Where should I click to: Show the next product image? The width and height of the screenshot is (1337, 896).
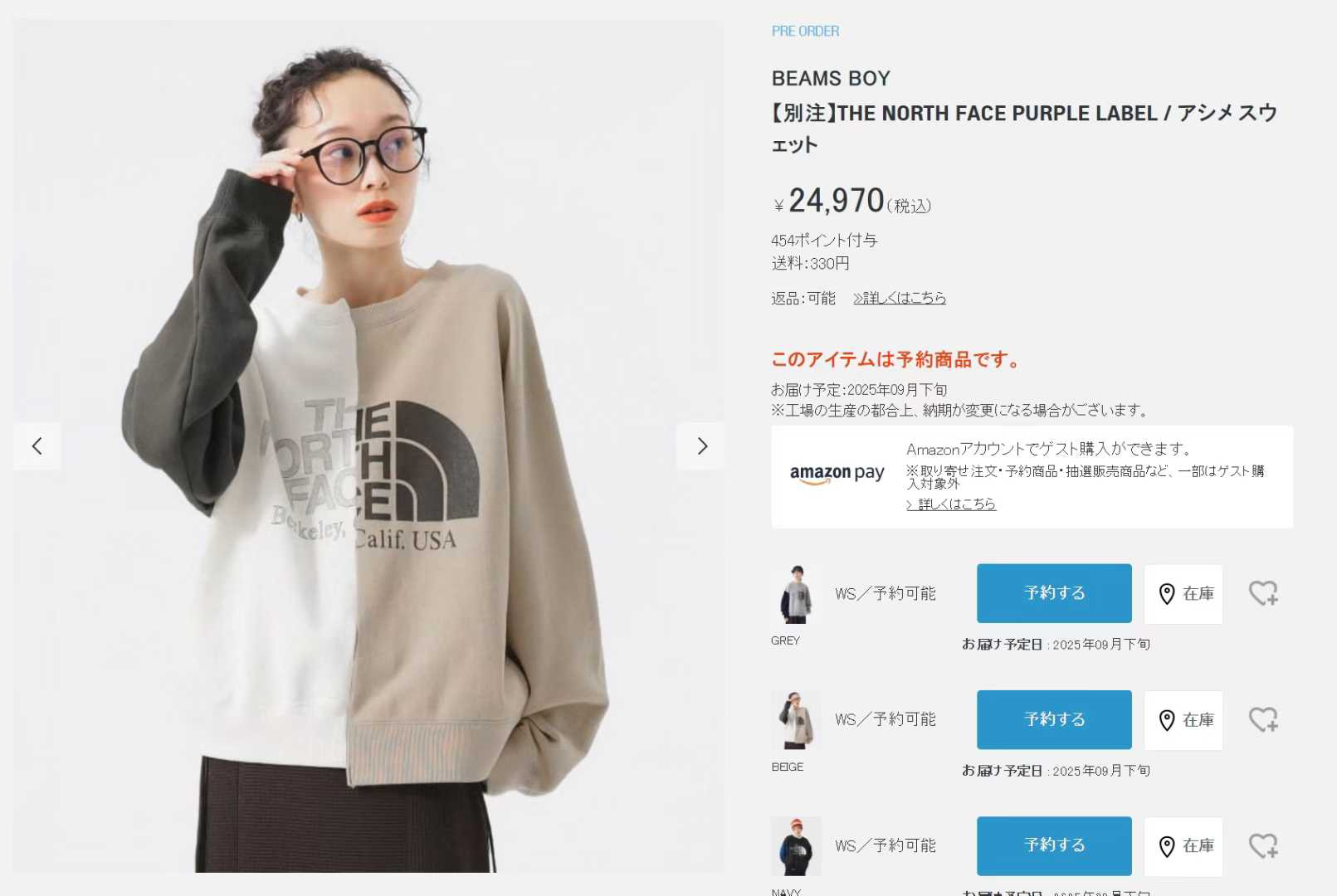coord(701,446)
